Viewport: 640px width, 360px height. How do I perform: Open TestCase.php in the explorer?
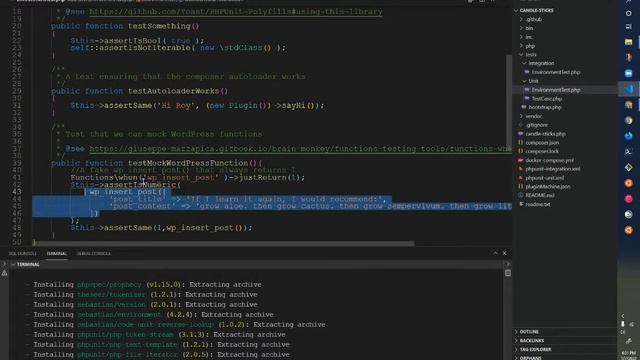547,99
